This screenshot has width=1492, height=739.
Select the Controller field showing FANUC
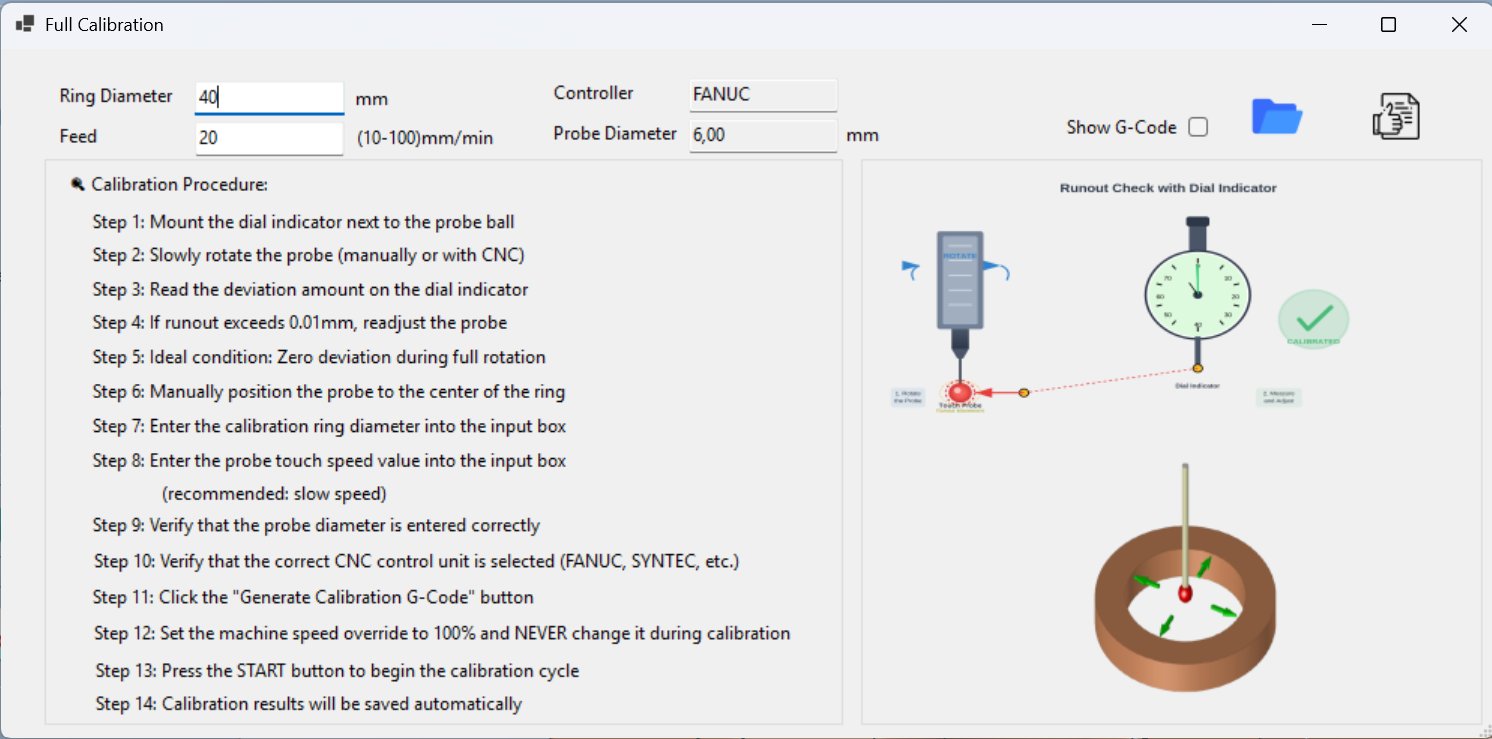point(762,95)
